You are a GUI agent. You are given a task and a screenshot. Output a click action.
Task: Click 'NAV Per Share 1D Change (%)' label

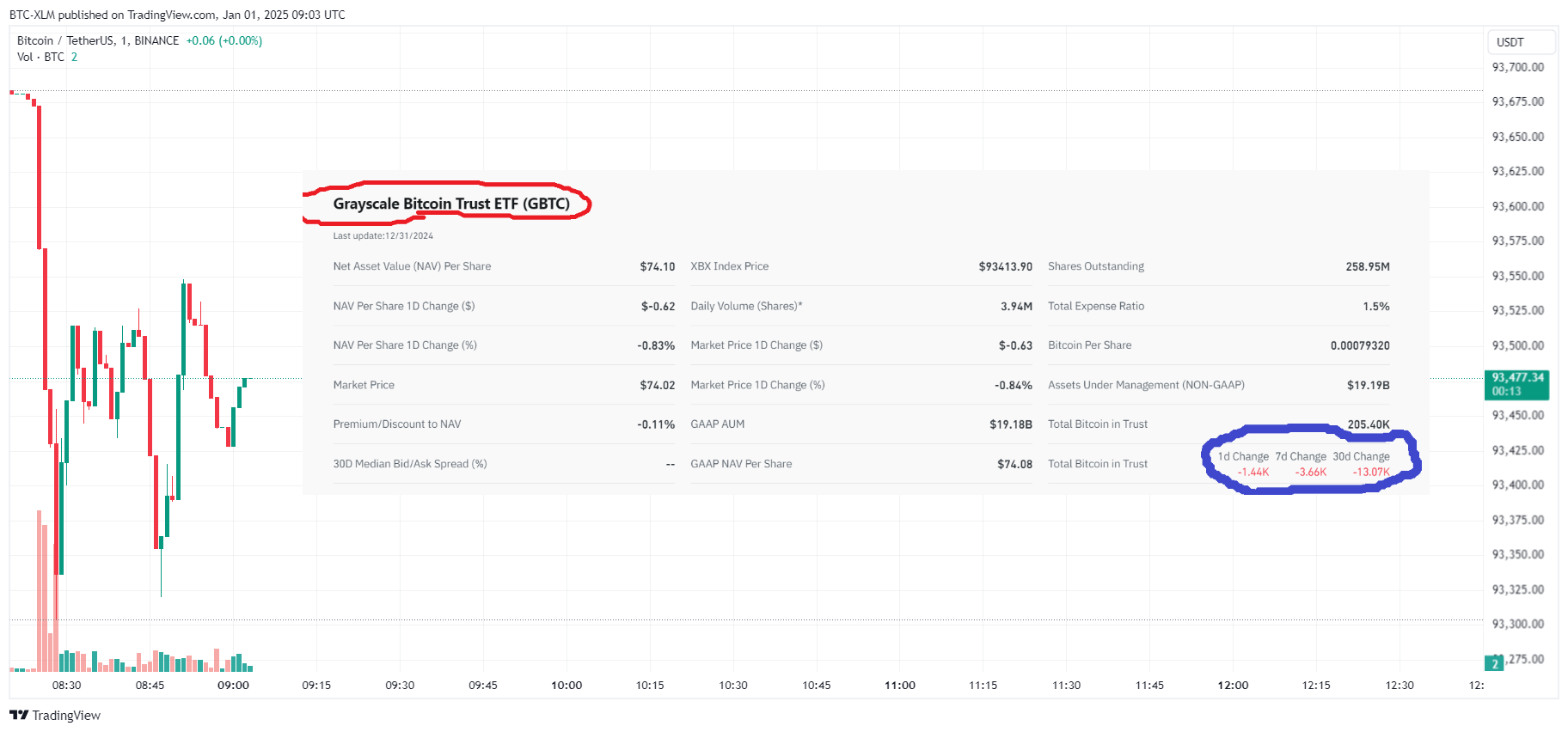coord(405,345)
